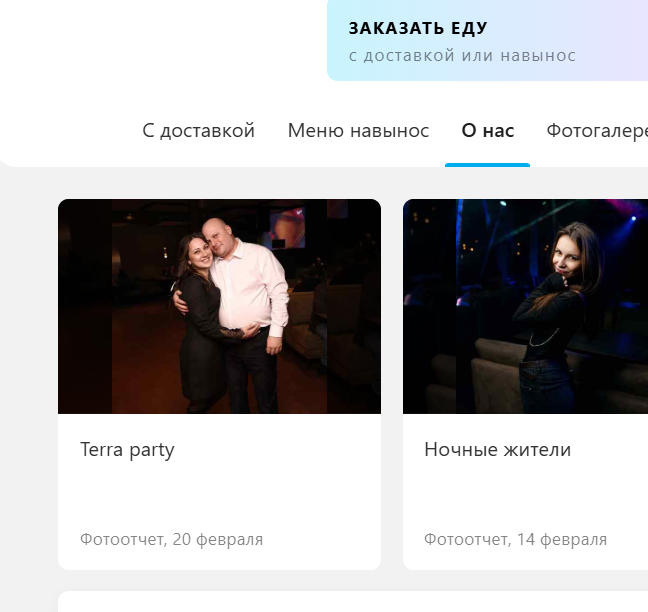Click the partially visible card at bottom

pyautogui.click(x=353, y=601)
